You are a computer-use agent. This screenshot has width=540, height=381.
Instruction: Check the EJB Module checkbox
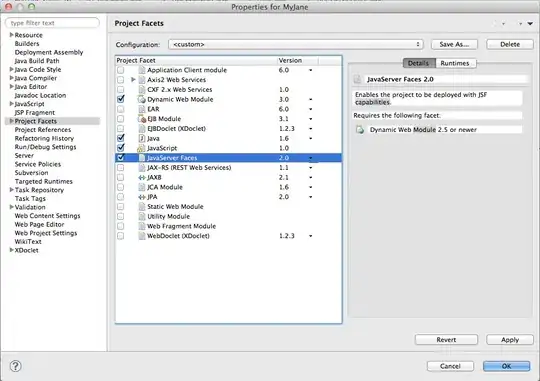point(120,119)
